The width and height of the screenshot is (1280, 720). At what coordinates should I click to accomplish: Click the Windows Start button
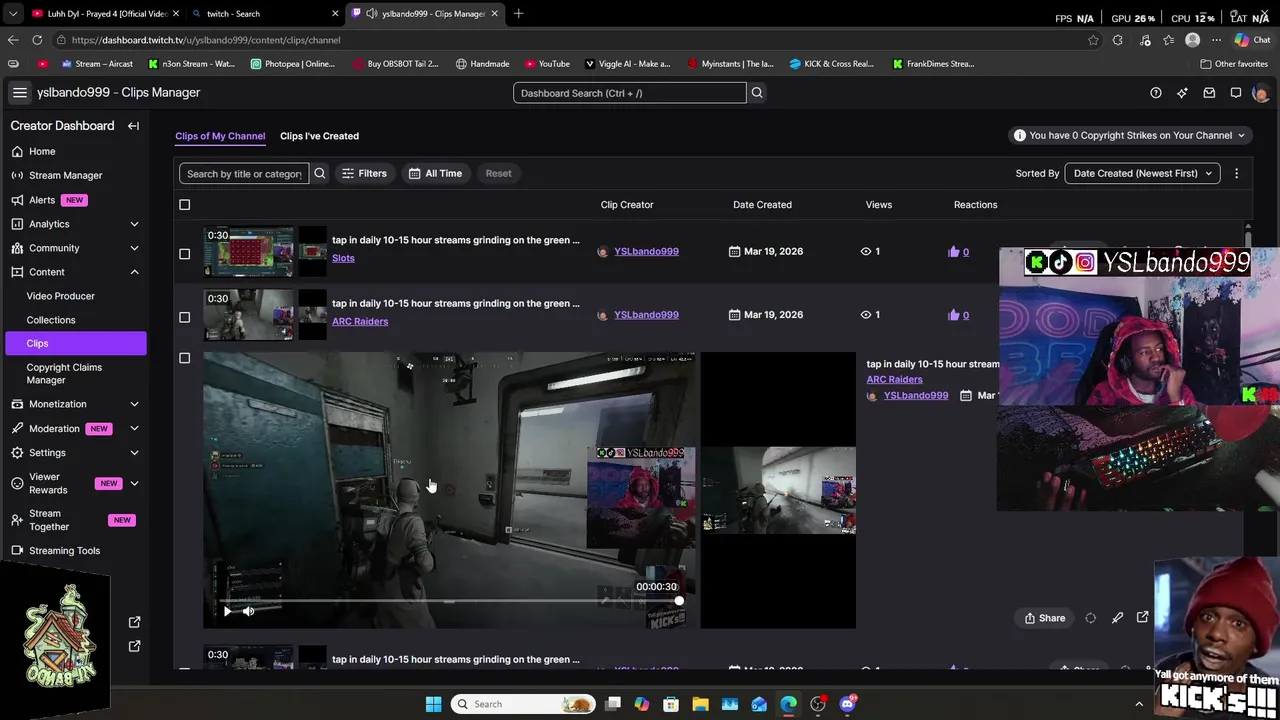pos(433,704)
